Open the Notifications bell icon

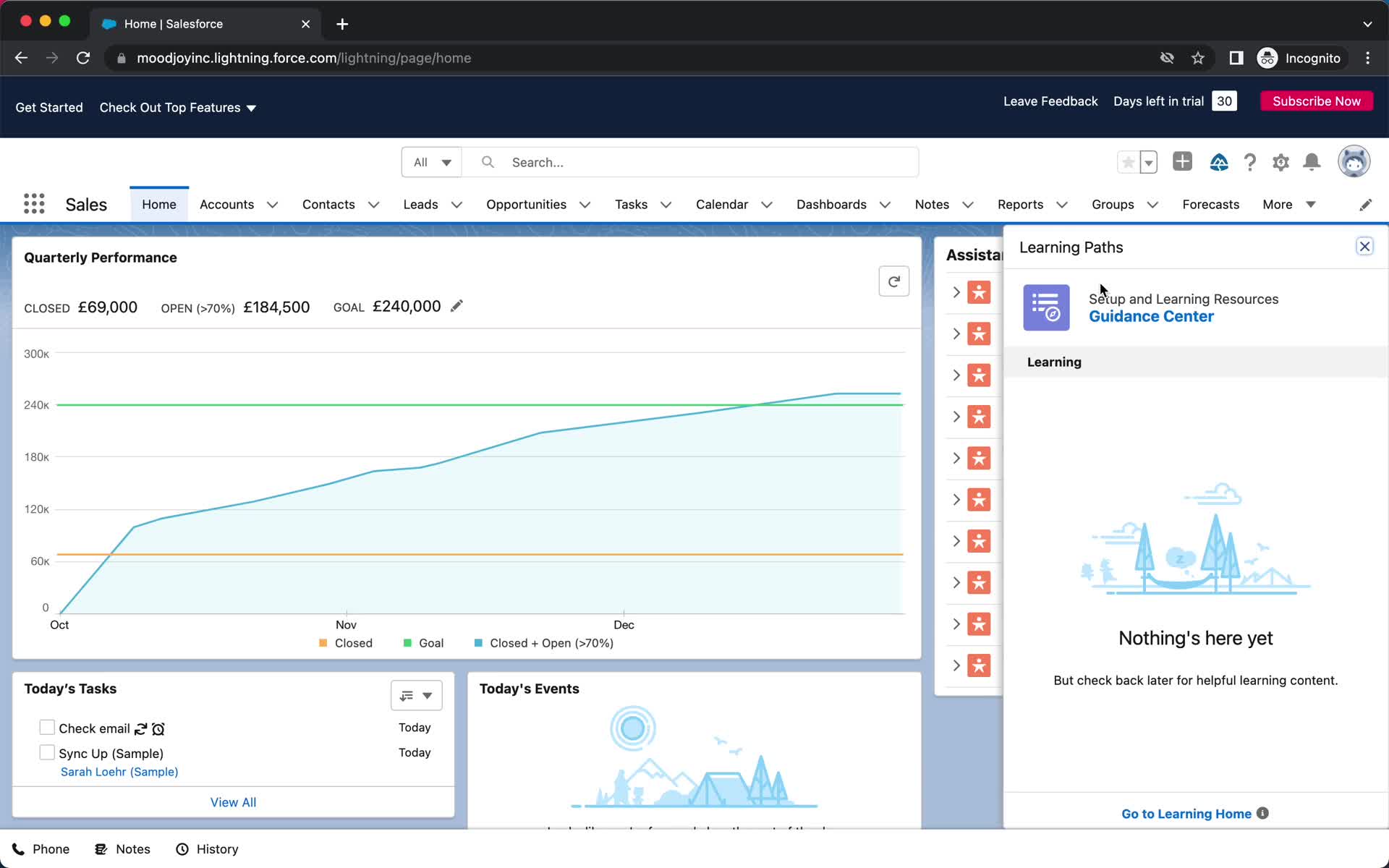[x=1312, y=162]
